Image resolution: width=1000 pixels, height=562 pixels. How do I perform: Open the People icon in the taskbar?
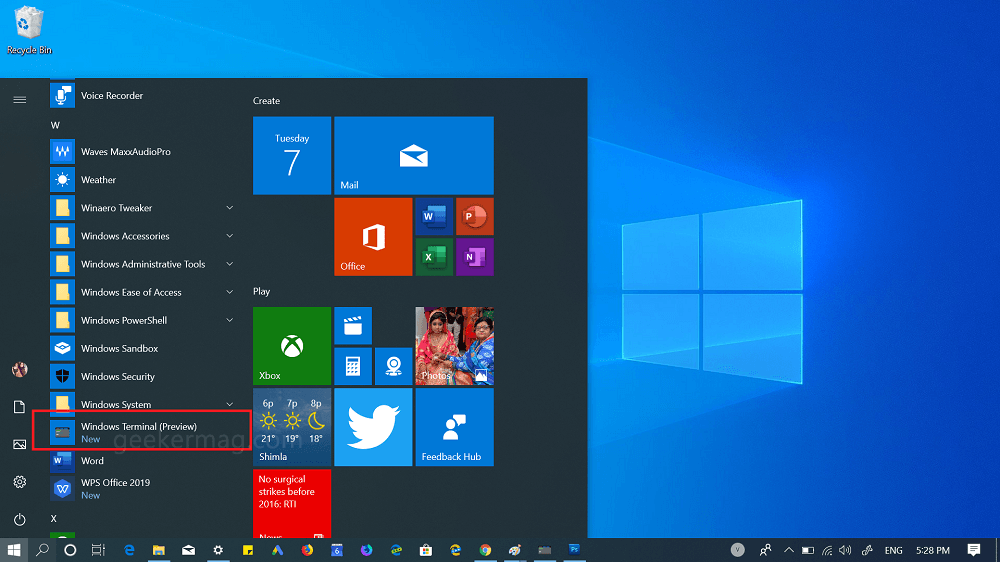(765, 550)
